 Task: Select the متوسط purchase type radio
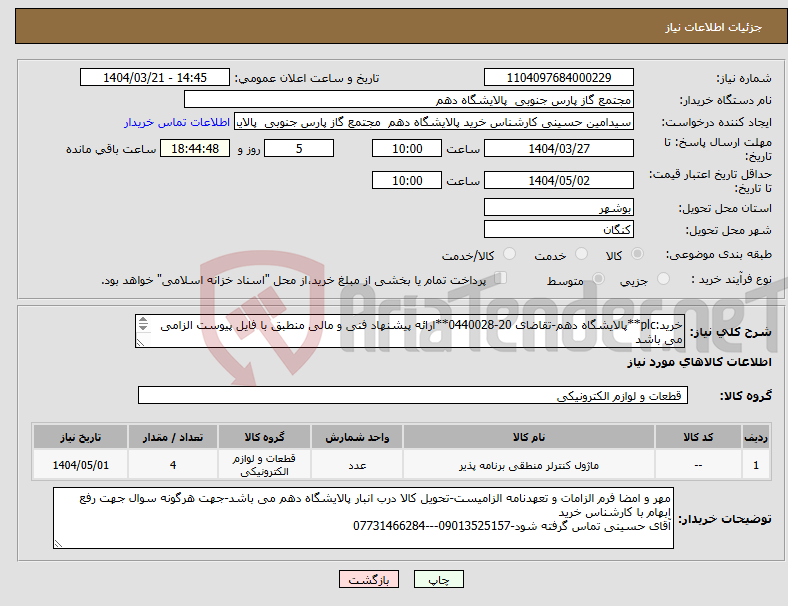tap(598, 278)
